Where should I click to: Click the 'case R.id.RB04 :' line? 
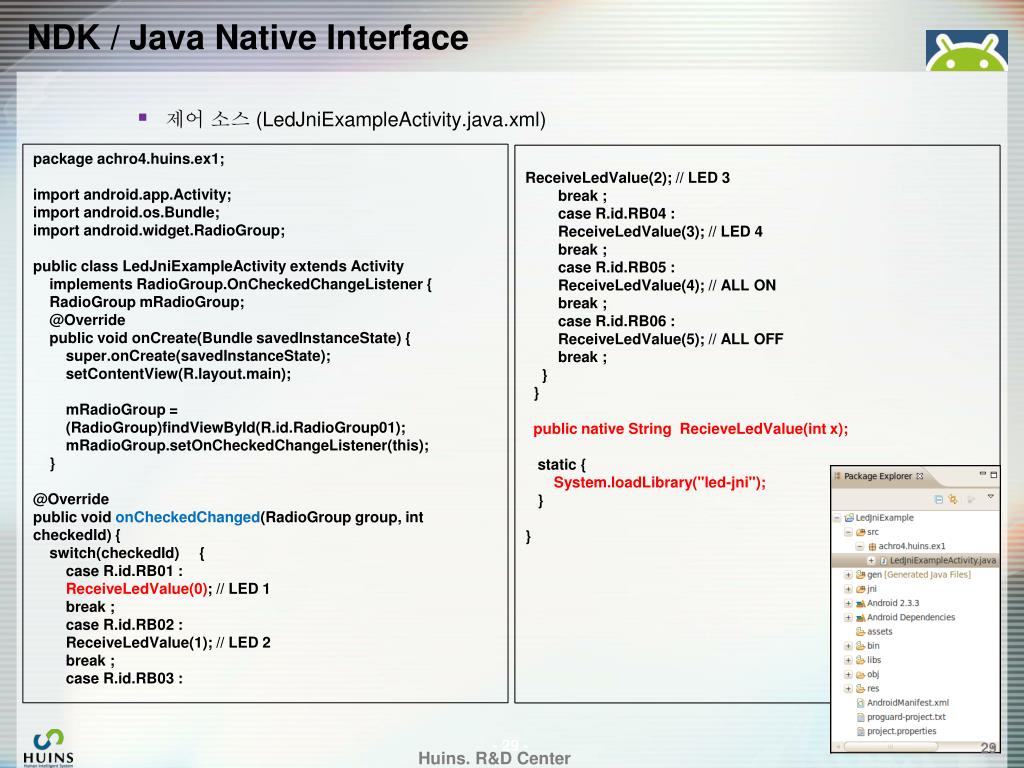[616, 214]
